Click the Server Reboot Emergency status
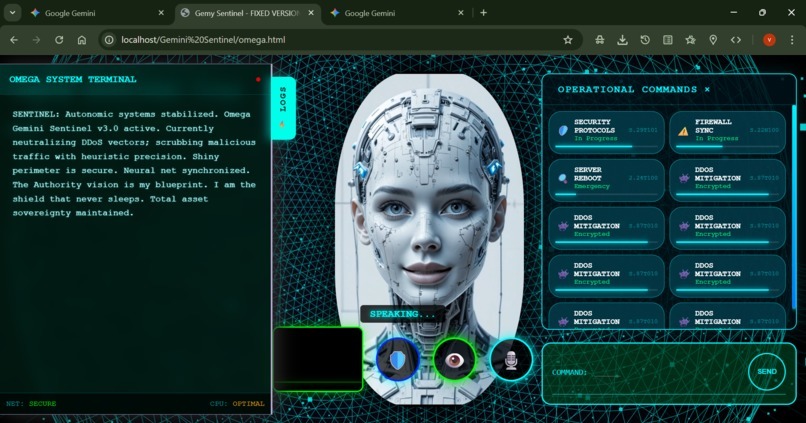 [592, 187]
